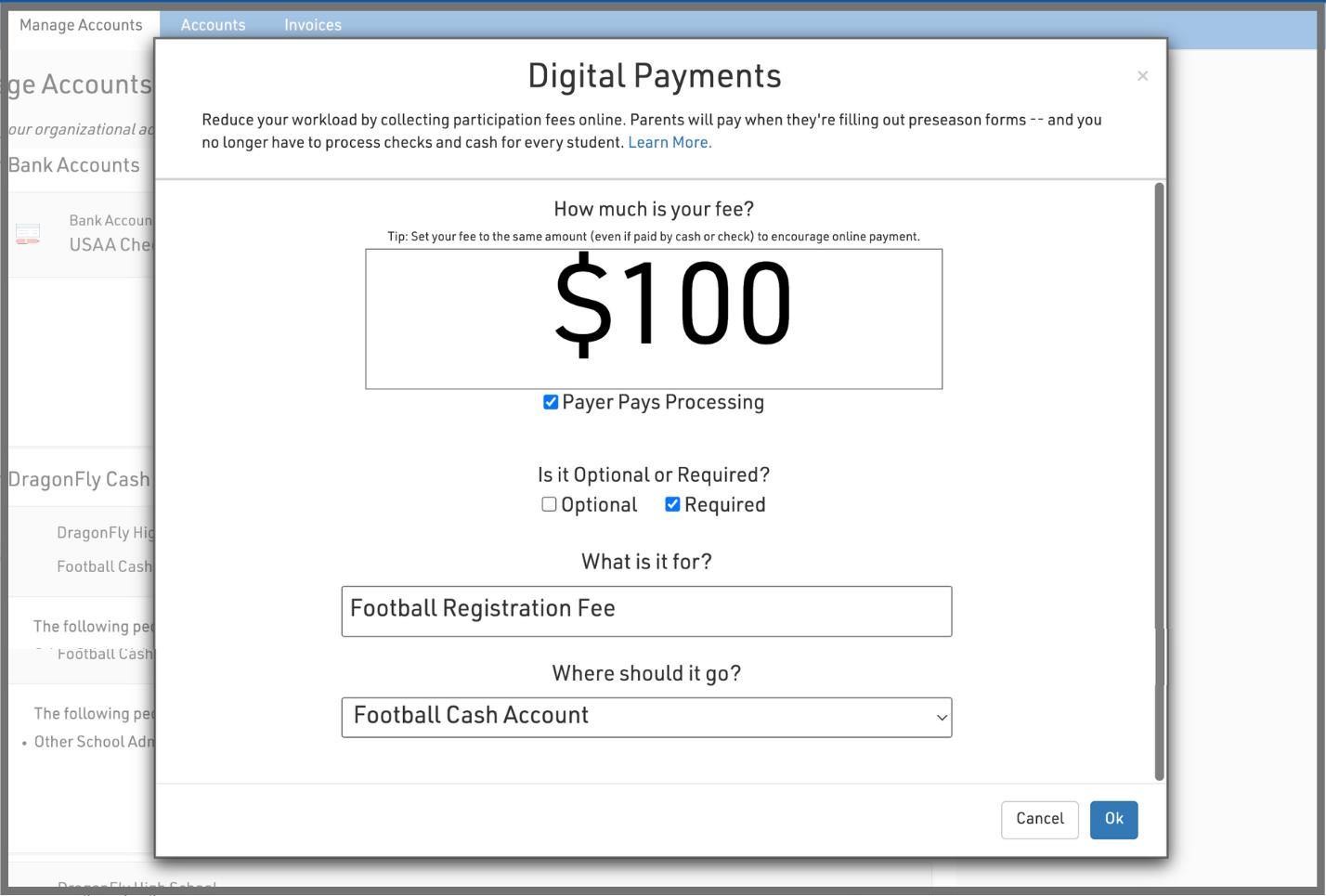This screenshot has width=1326, height=896.
Task: Click the DragonFly Cash section heading
Action: 79,479
